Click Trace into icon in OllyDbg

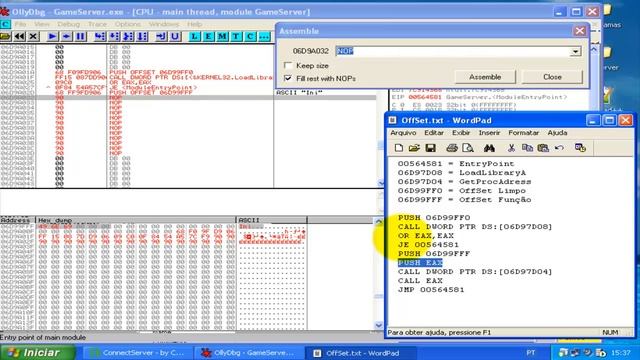128,36
